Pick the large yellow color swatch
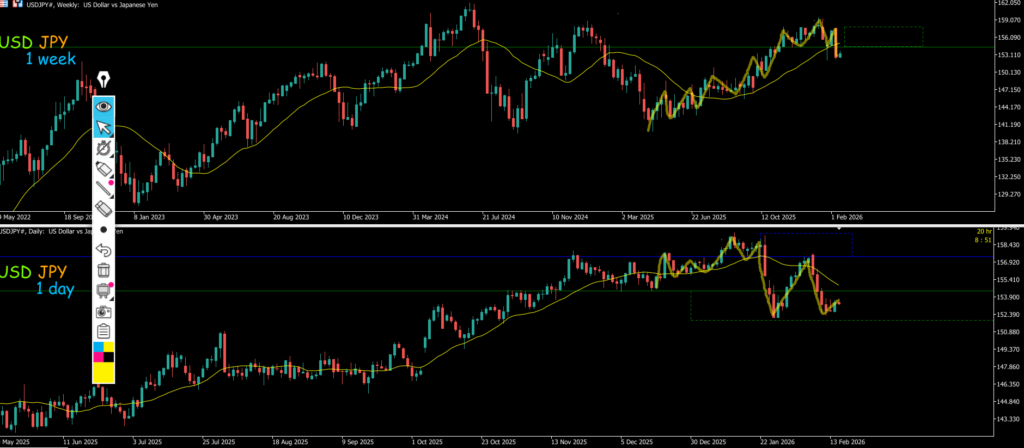The image size is (1024, 448). click(104, 372)
